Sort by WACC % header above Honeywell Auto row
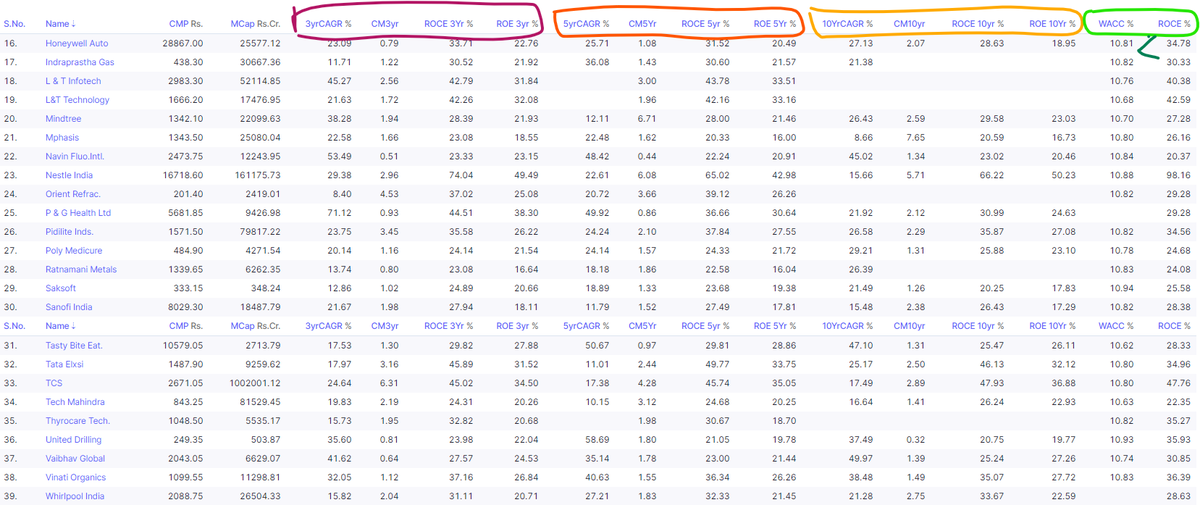1200x505 pixels. pyautogui.click(x=1116, y=22)
